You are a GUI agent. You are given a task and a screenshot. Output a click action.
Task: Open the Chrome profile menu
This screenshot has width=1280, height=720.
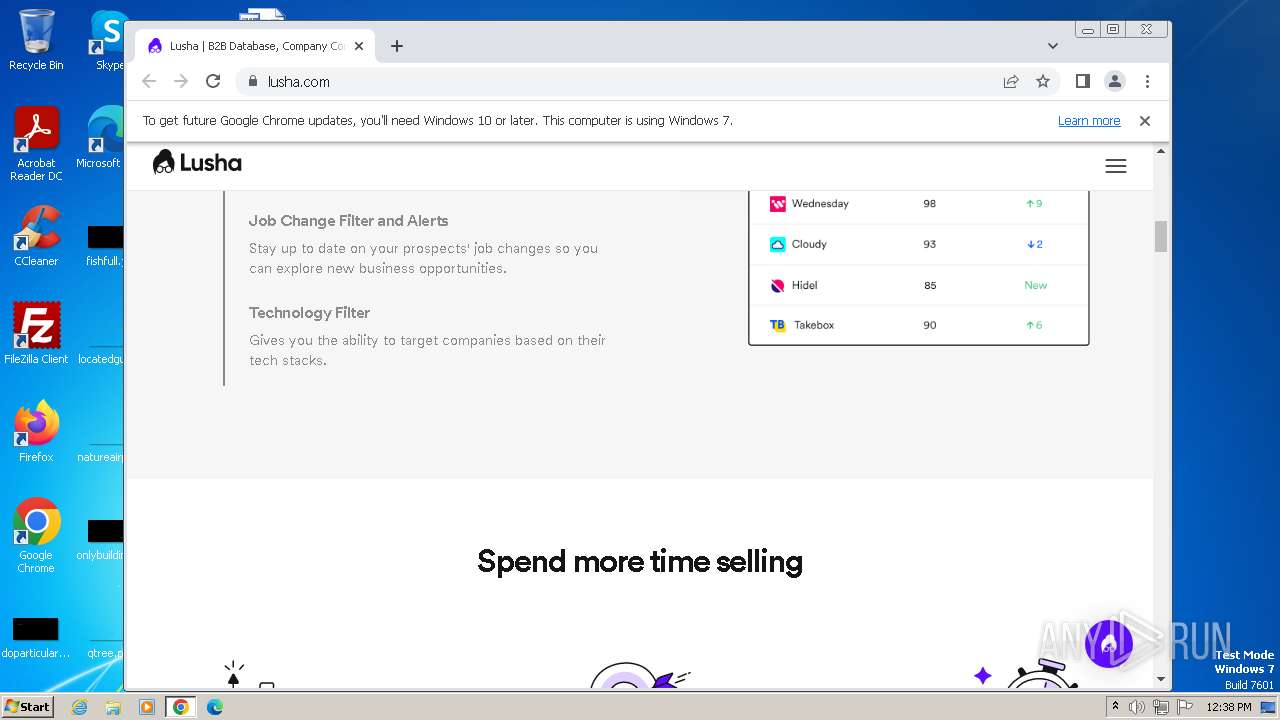(x=1115, y=82)
